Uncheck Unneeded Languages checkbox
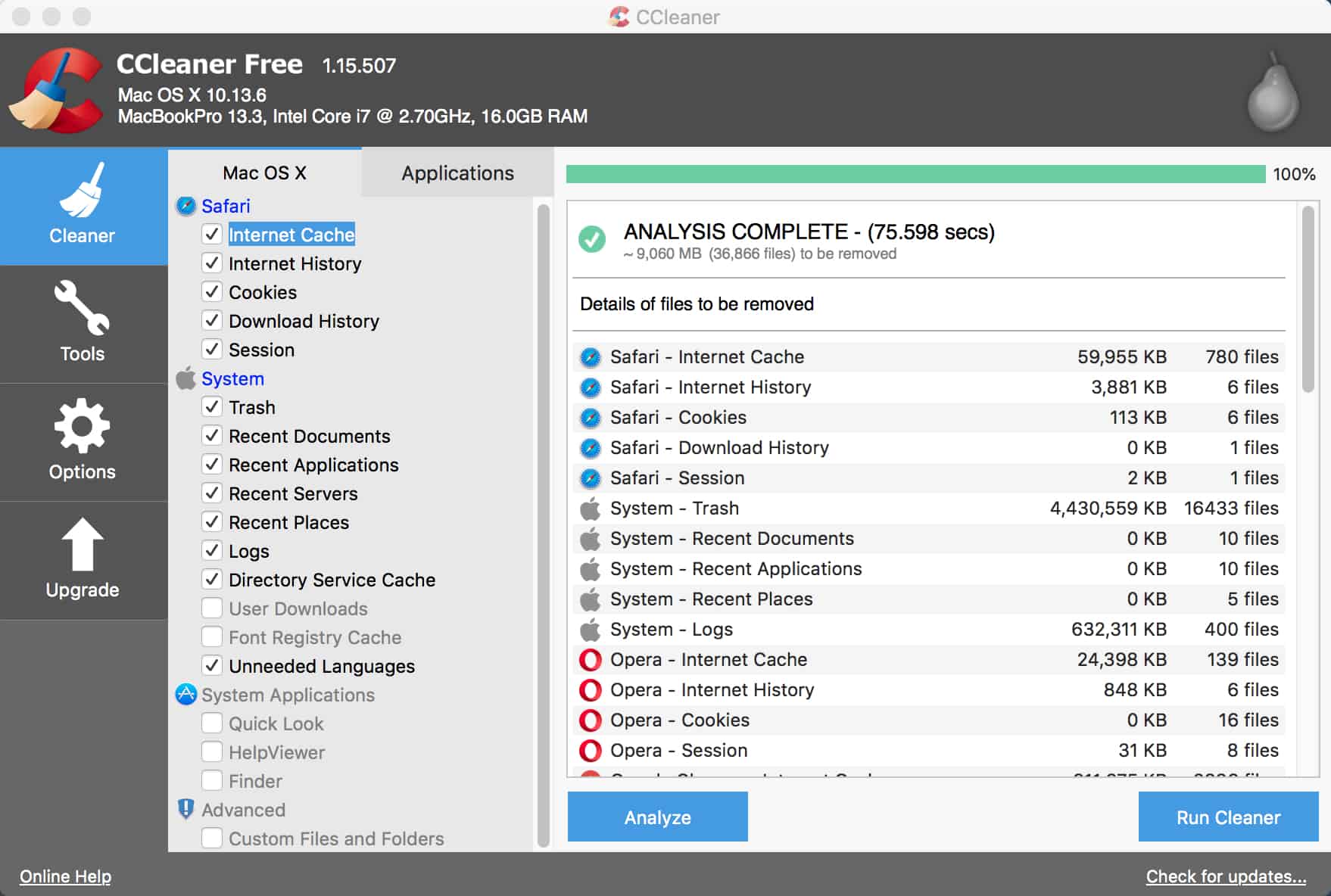Image resolution: width=1331 pixels, height=896 pixels. coord(212,665)
